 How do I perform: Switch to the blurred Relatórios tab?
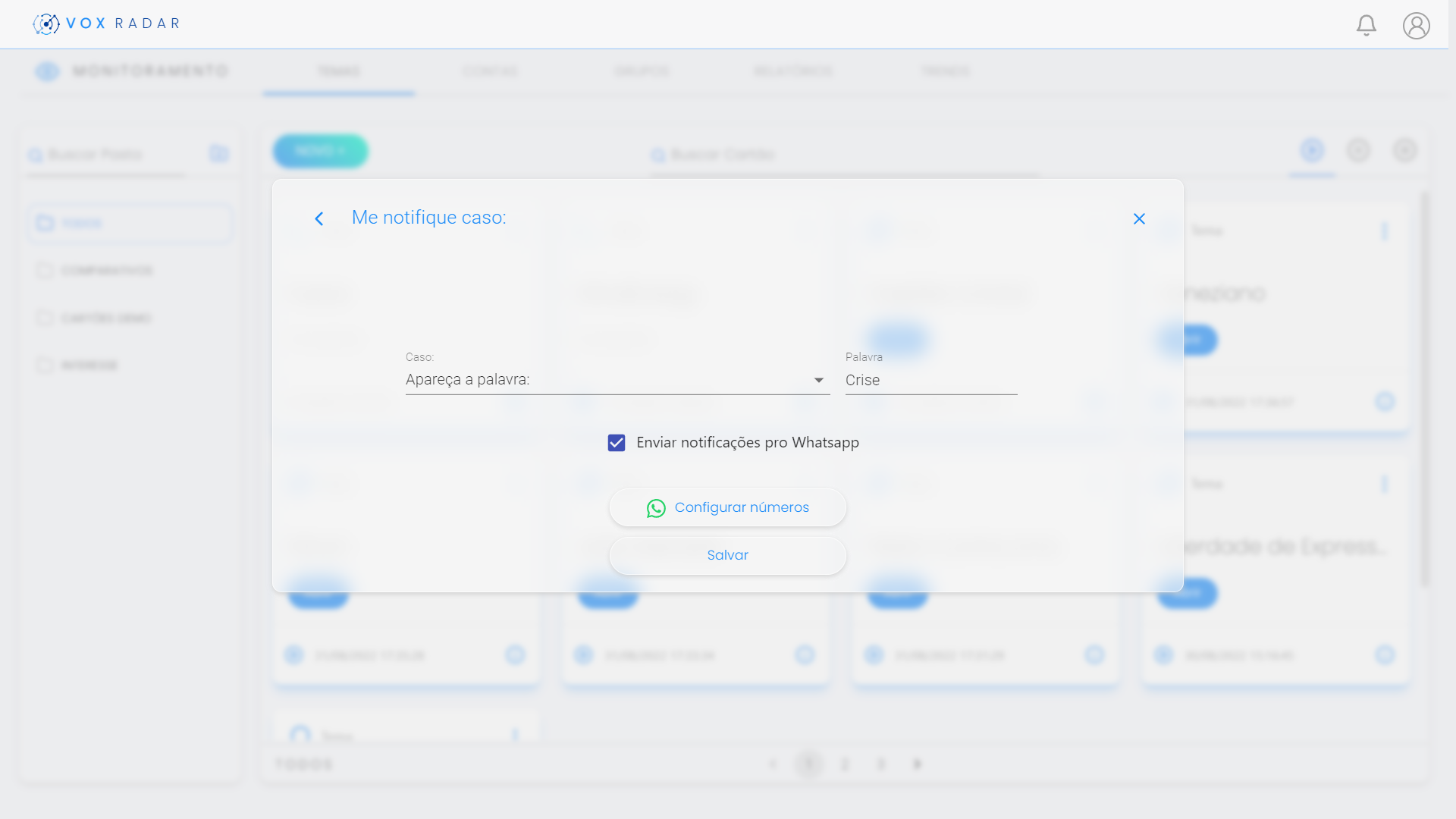click(x=793, y=71)
